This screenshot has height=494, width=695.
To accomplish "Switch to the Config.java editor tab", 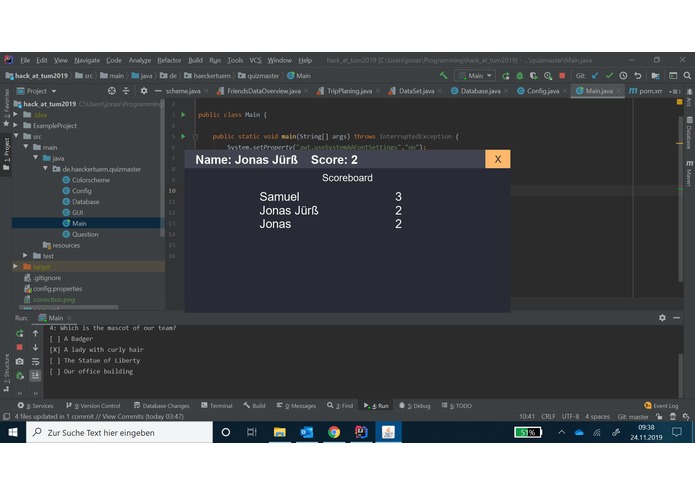I will click(x=542, y=91).
